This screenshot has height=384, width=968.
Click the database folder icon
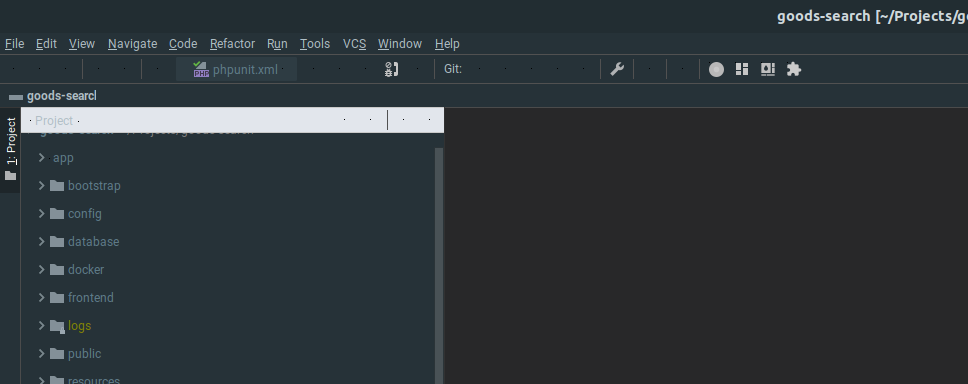57,241
